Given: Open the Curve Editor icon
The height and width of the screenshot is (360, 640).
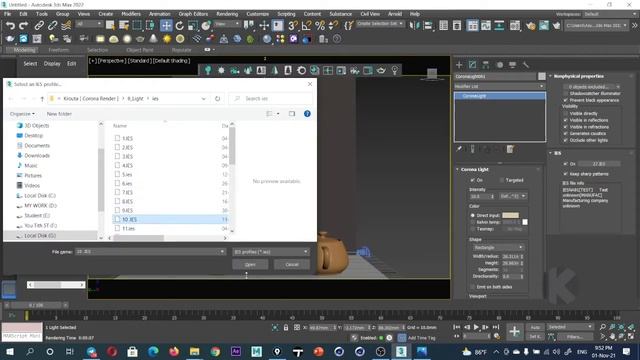Looking at the screenshot, I should (486, 25).
